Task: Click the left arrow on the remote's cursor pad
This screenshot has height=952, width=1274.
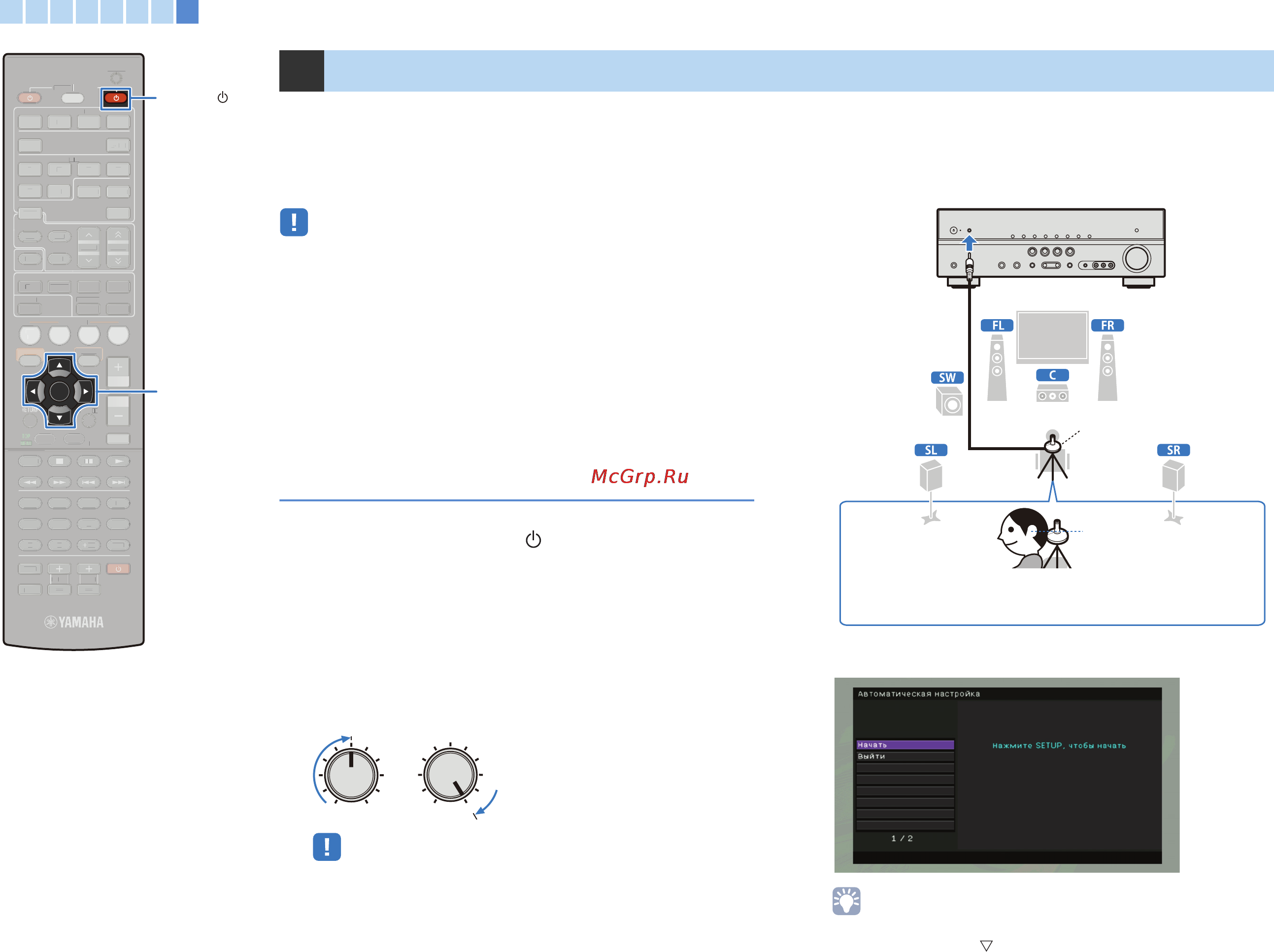Action: (33, 392)
